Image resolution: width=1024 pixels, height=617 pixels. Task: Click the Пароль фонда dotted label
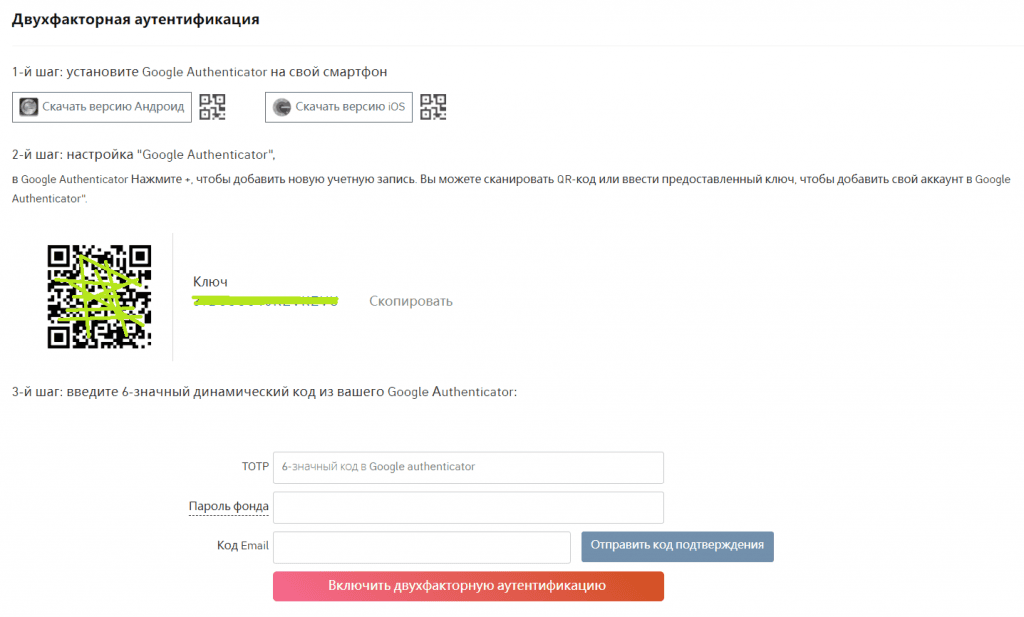pos(229,507)
